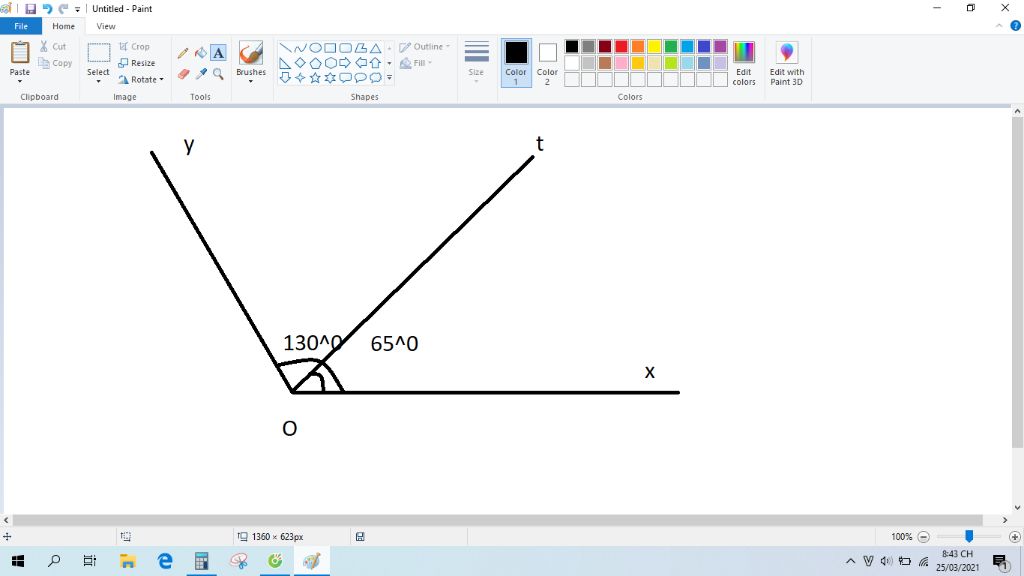This screenshot has width=1024, height=576.
Task: Choose the Hexagon shape
Action: (330, 63)
